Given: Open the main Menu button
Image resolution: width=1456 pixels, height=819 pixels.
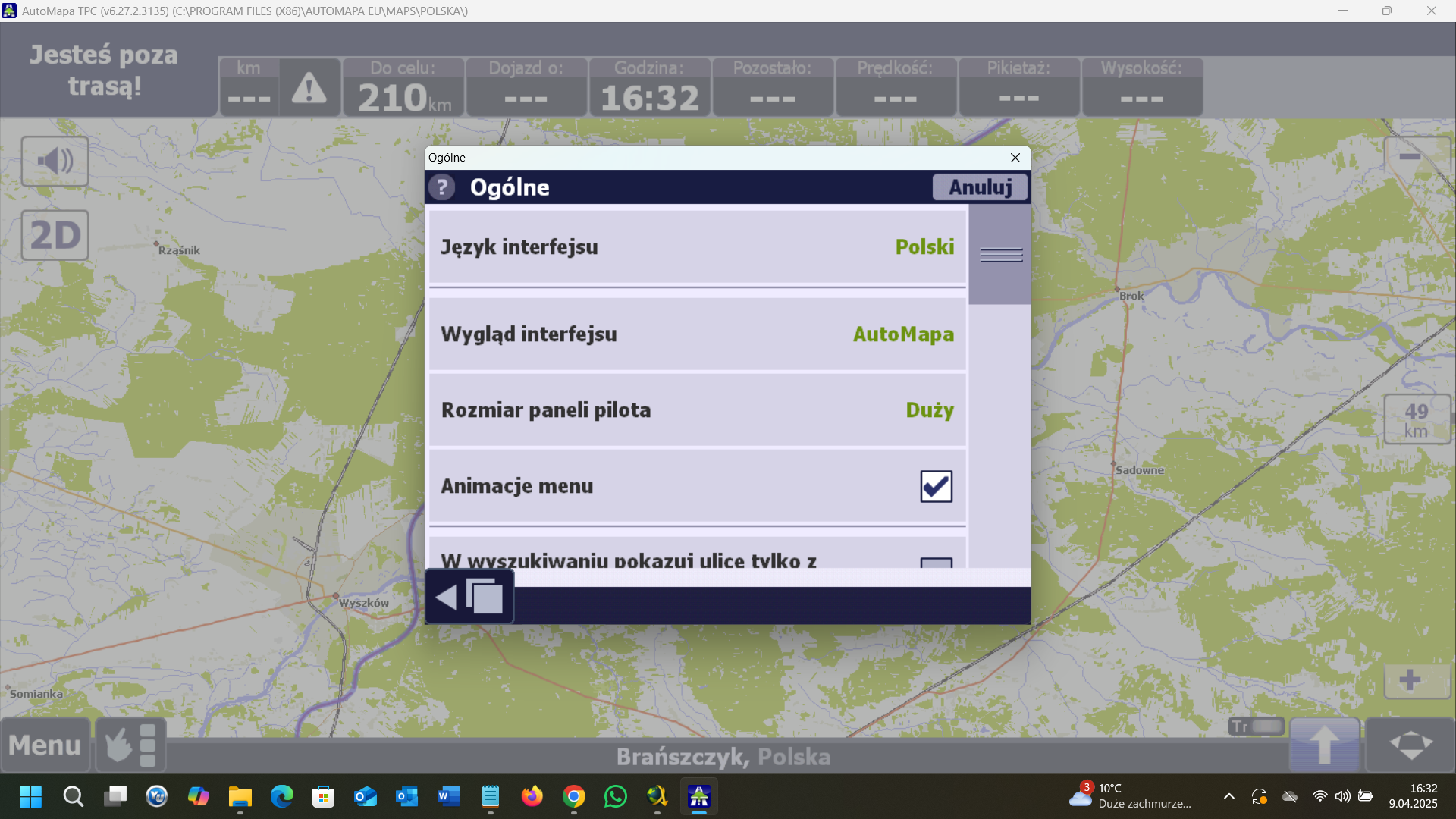Looking at the screenshot, I should (x=45, y=745).
